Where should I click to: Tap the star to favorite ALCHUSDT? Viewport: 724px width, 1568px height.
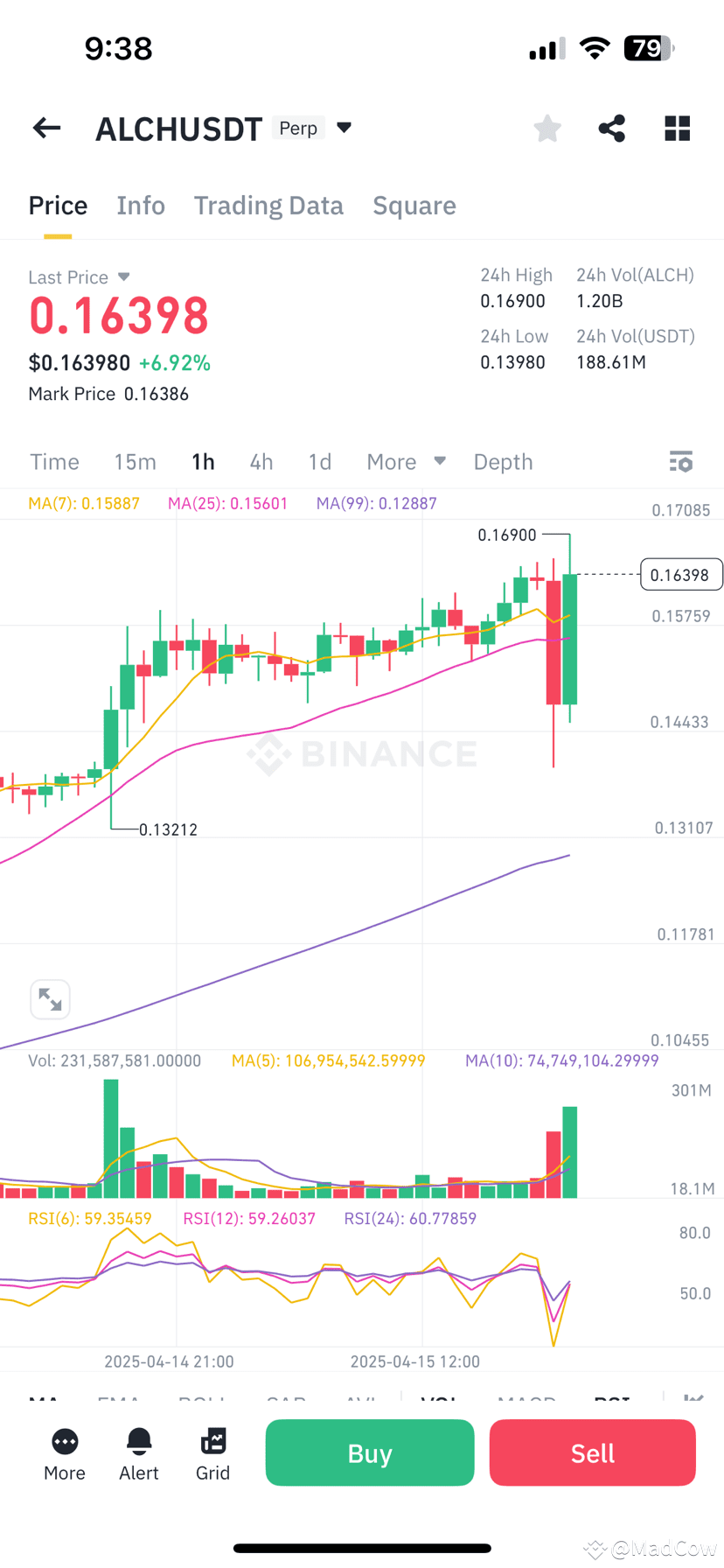coord(547,128)
